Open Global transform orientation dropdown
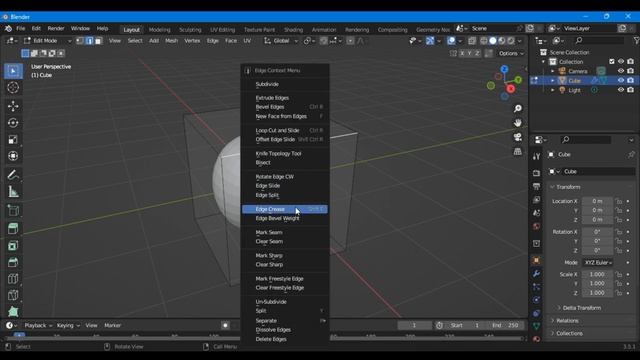The width and height of the screenshot is (640, 360). (x=281, y=41)
